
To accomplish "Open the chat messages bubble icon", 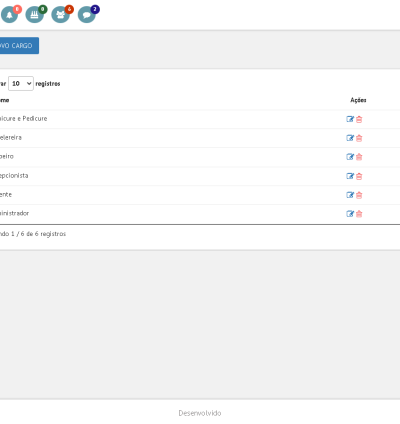I will 86,14.
